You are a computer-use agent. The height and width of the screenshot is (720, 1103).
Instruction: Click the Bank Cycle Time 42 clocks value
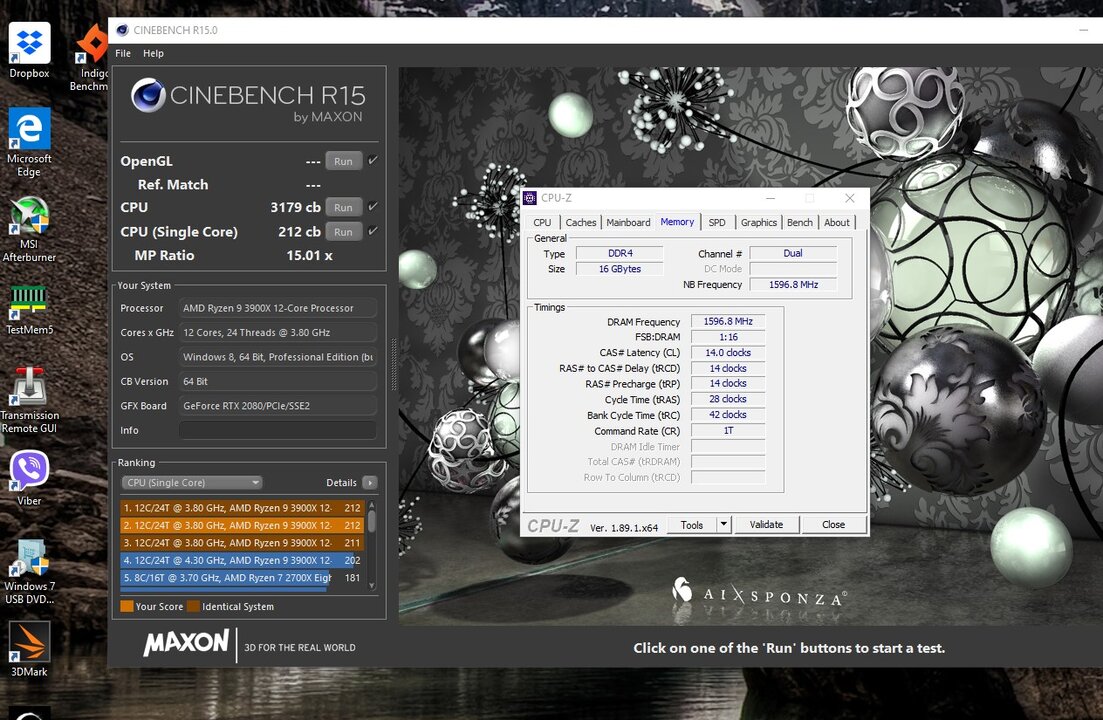tap(728, 415)
